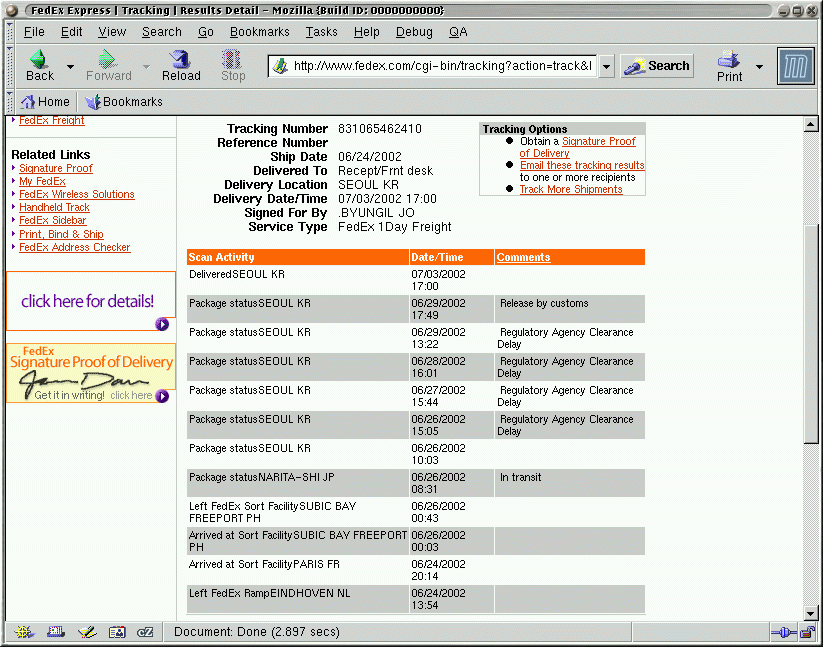Click the Search button beside URL bar
This screenshot has width=823, height=647.
pyautogui.click(x=657, y=66)
